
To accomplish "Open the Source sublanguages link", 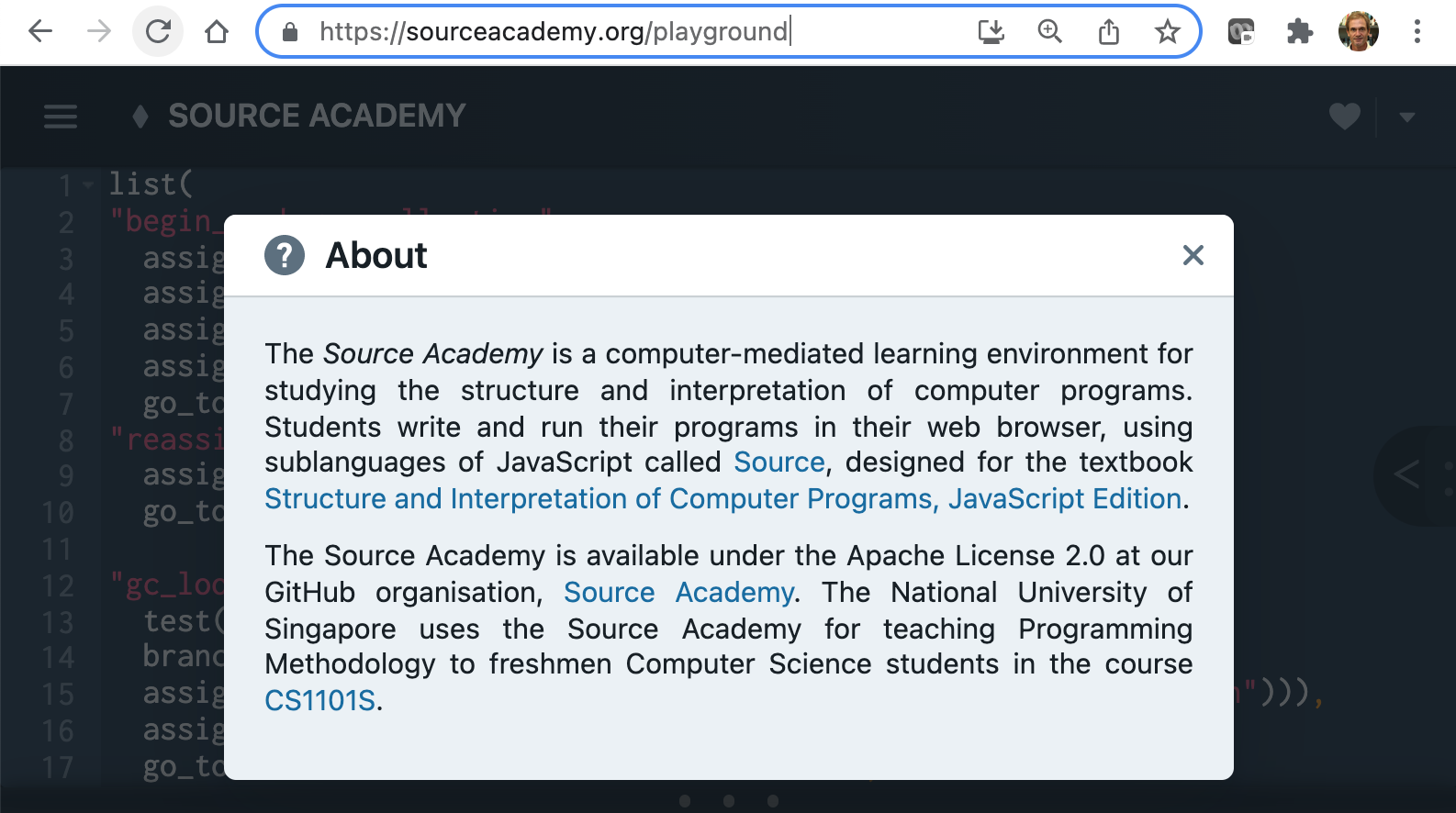I will 779,462.
